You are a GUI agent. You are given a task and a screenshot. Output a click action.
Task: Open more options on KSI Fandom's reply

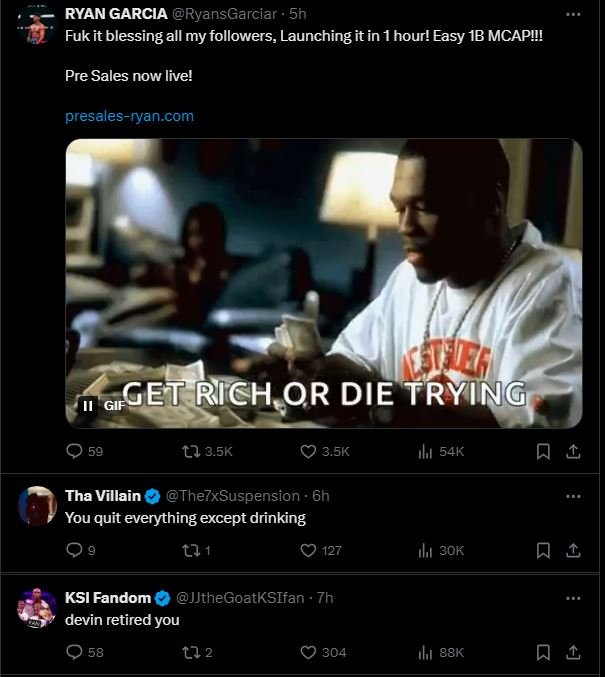tap(573, 598)
